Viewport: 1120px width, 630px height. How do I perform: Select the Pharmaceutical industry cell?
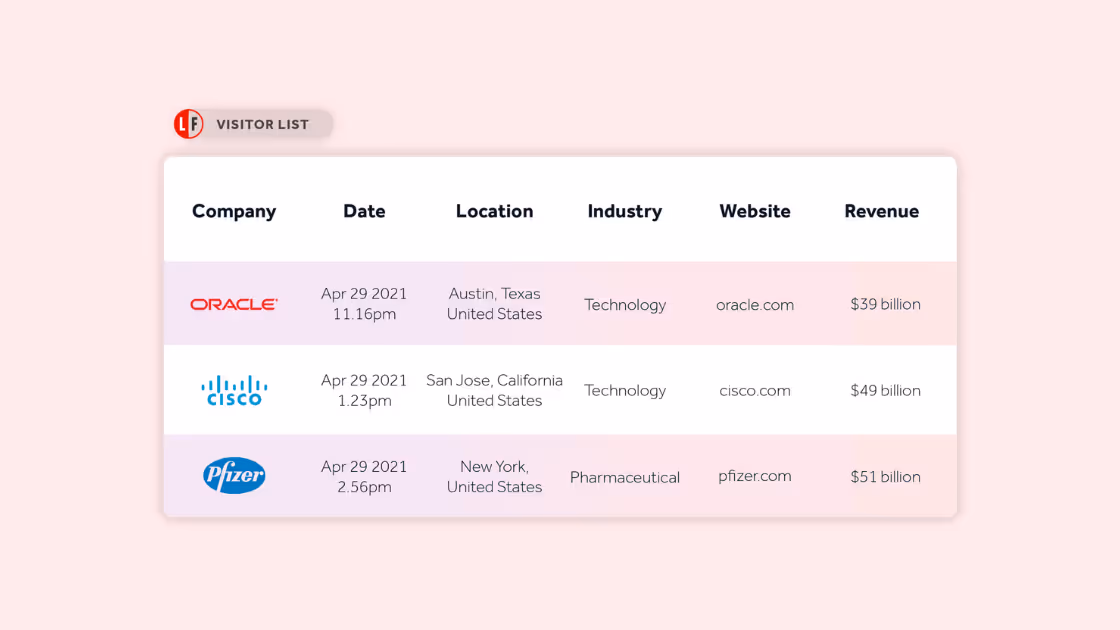pyautogui.click(x=625, y=478)
